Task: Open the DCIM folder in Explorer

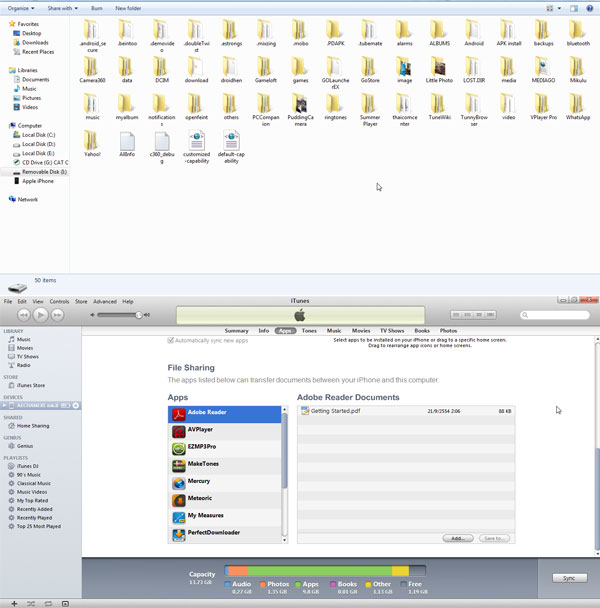Action: [162, 71]
